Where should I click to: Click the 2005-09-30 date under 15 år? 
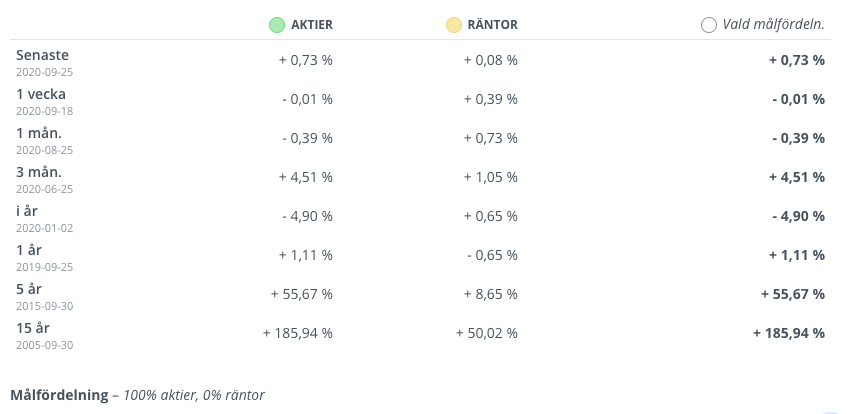44,345
